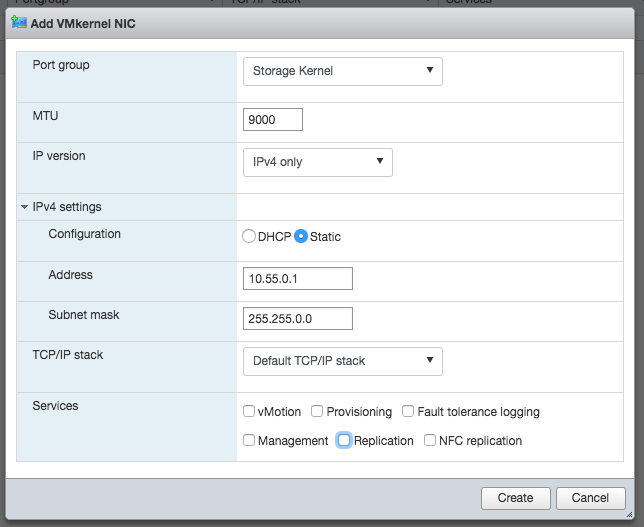Click the dialog resize grip corner

pyautogui.click(x=629, y=515)
